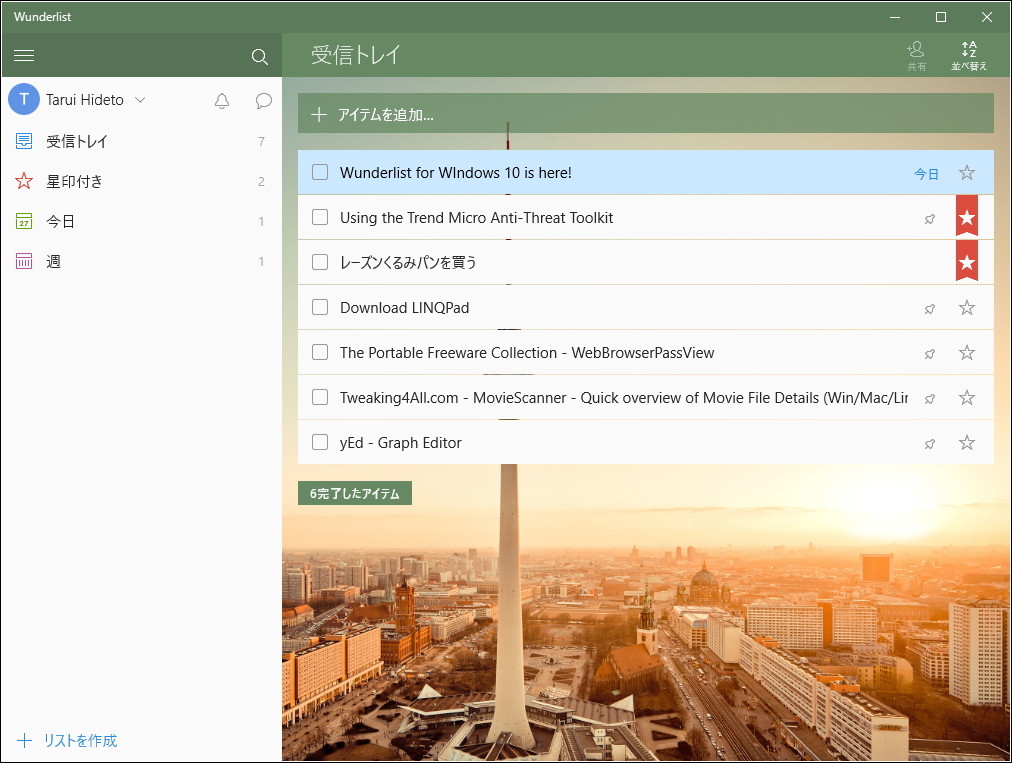This screenshot has width=1012, height=763.
Task: Star the yEd - Graph Editor task
Action: 966,442
